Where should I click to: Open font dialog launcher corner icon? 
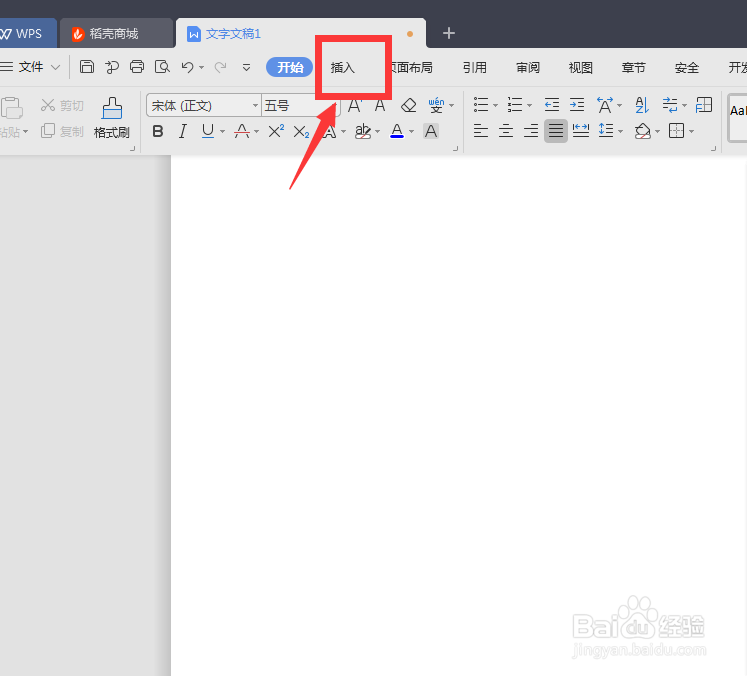point(455,149)
